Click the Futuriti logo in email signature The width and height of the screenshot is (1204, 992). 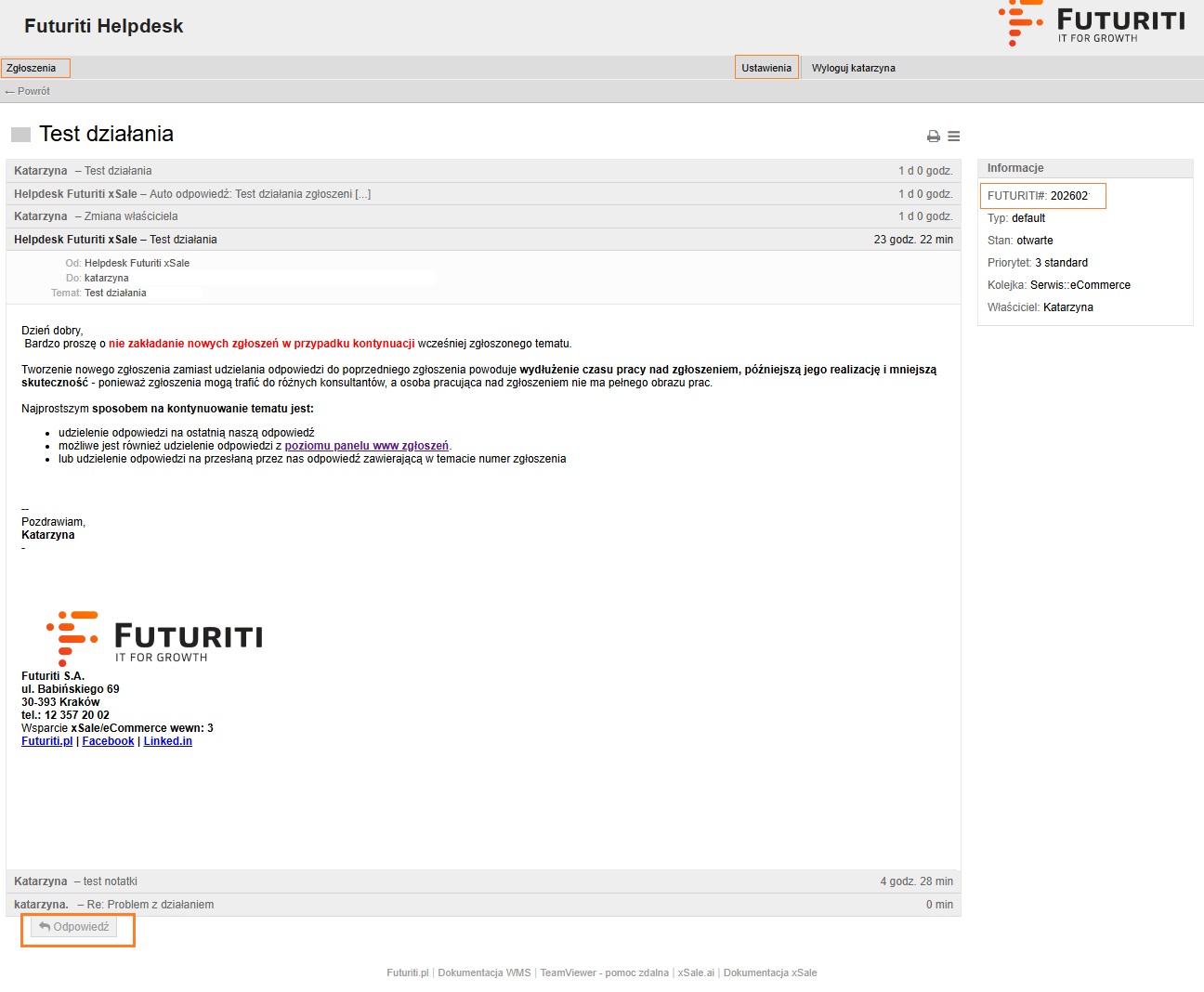coord(154,637)
